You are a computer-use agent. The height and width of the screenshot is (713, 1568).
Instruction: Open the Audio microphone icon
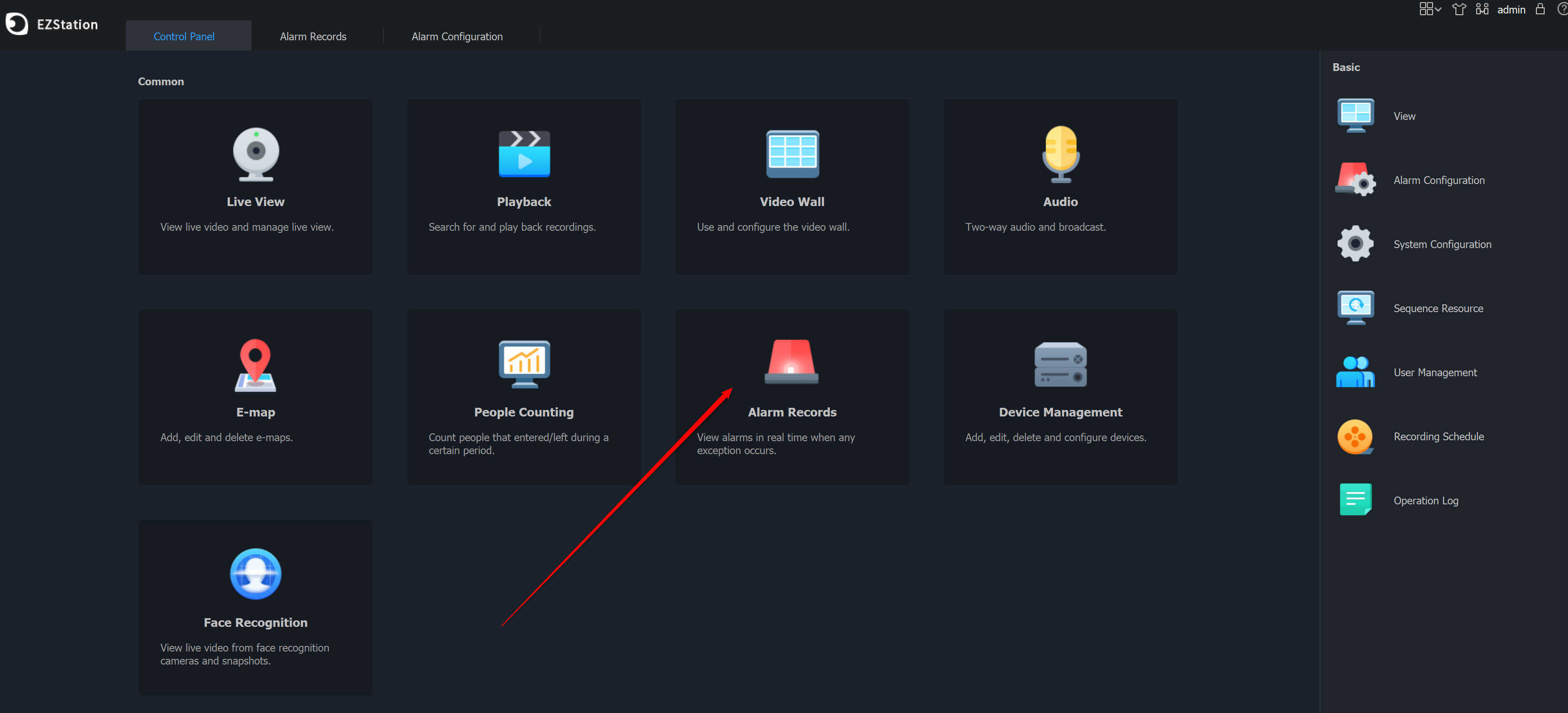tap(1060, 155)
